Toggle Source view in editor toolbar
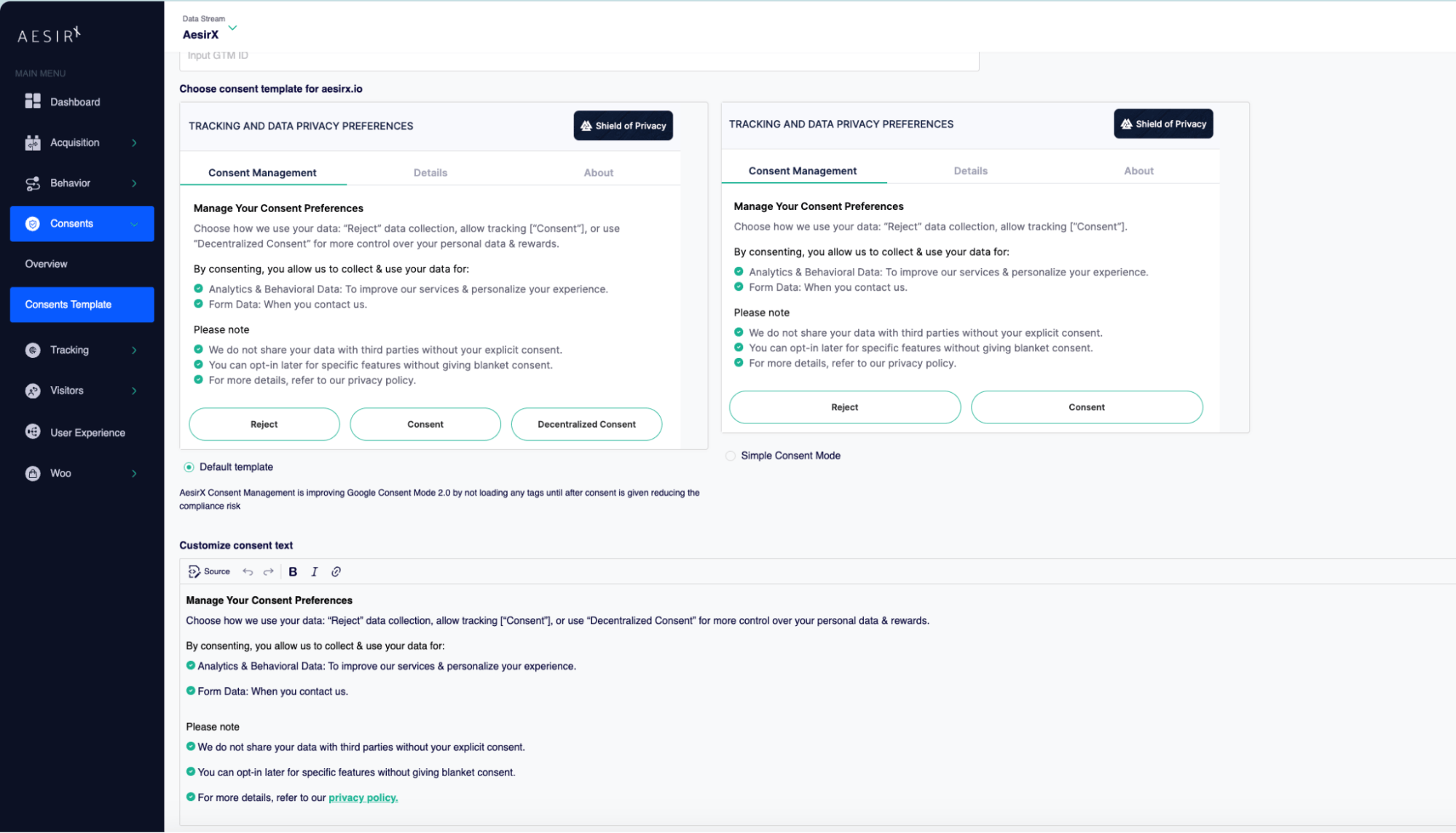The width and height of the screenshot is (1456, 833). point(209,572)
